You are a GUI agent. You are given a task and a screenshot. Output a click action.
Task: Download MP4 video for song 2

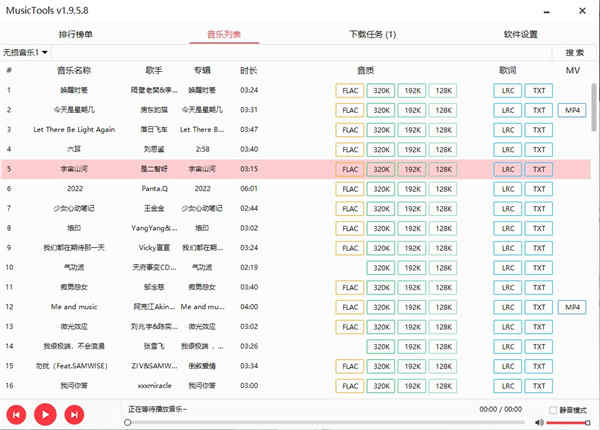point(572,110)
